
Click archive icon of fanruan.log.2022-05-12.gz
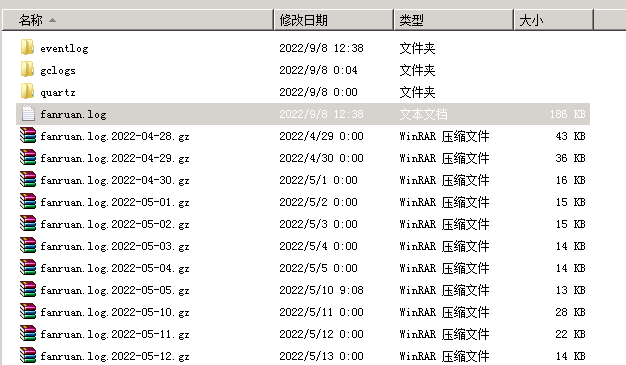(28, 355)
